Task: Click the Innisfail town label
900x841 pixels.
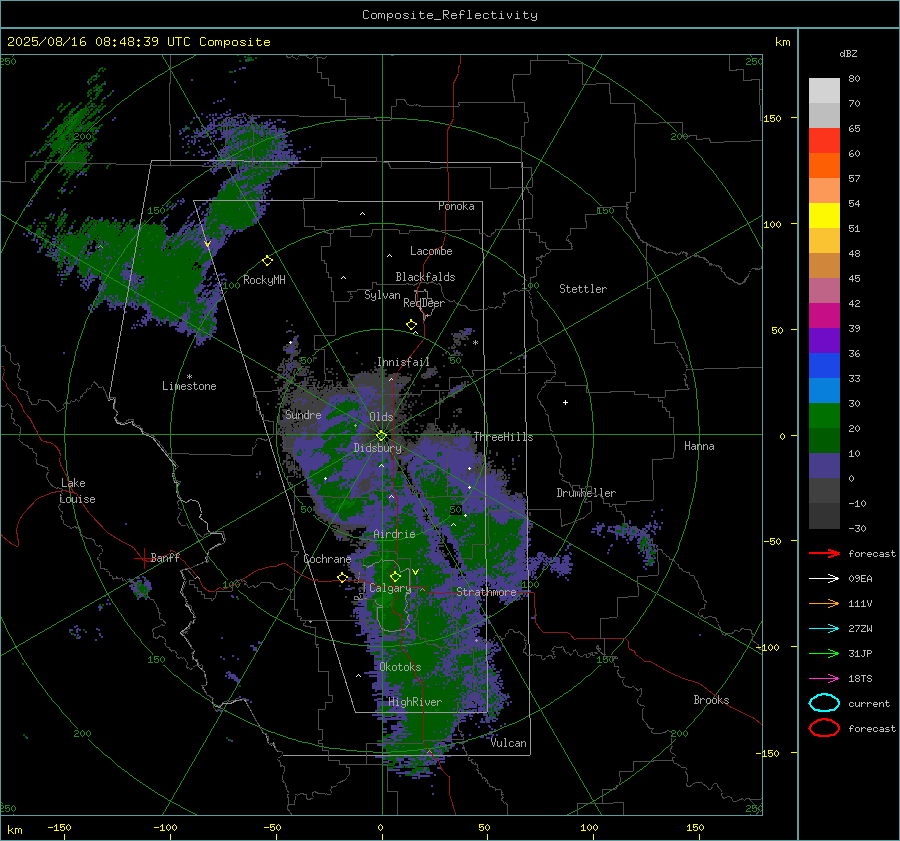Action: click(403, 362)
